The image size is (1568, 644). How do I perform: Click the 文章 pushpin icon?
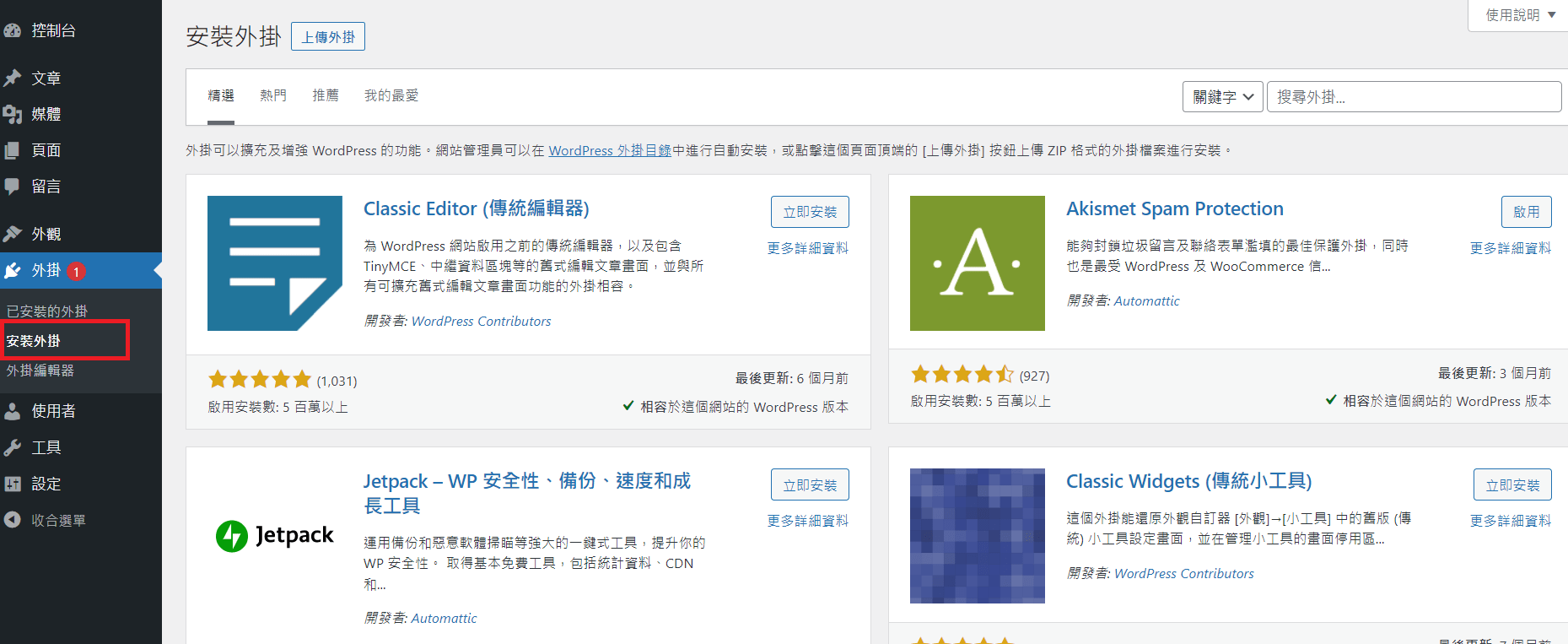click(13, 78)
